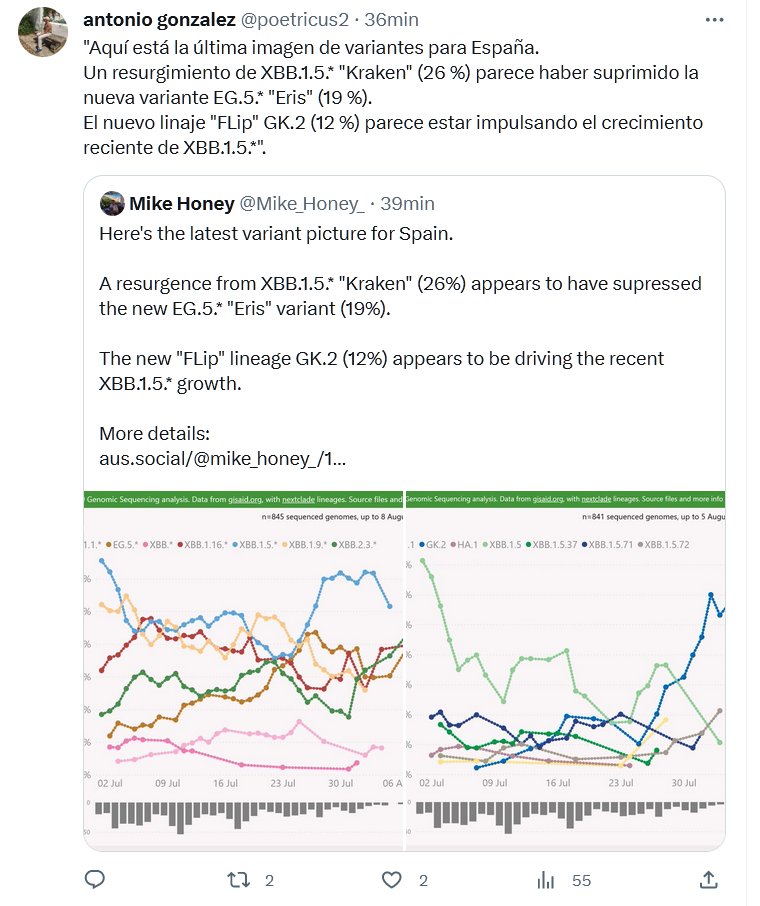Click the @Mike_Honey_ handle
The image size is (760, 906).
[x=302, y=203]
